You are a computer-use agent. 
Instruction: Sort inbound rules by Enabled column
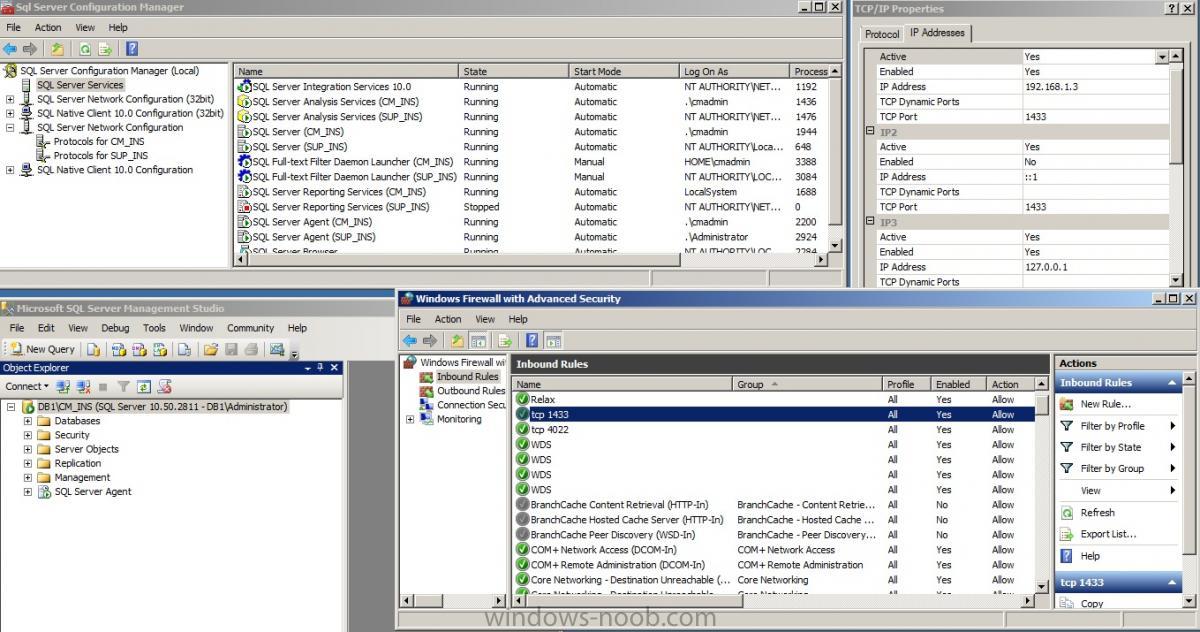point(959,384)
